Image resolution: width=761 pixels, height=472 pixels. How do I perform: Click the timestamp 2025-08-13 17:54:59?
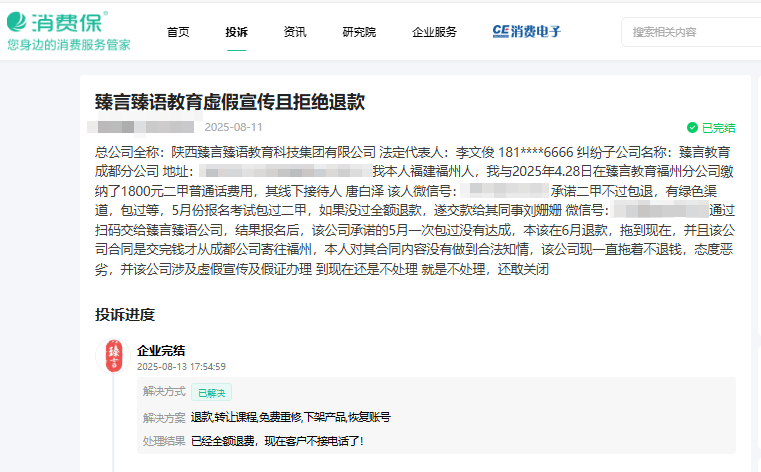(x=181, y=367)
